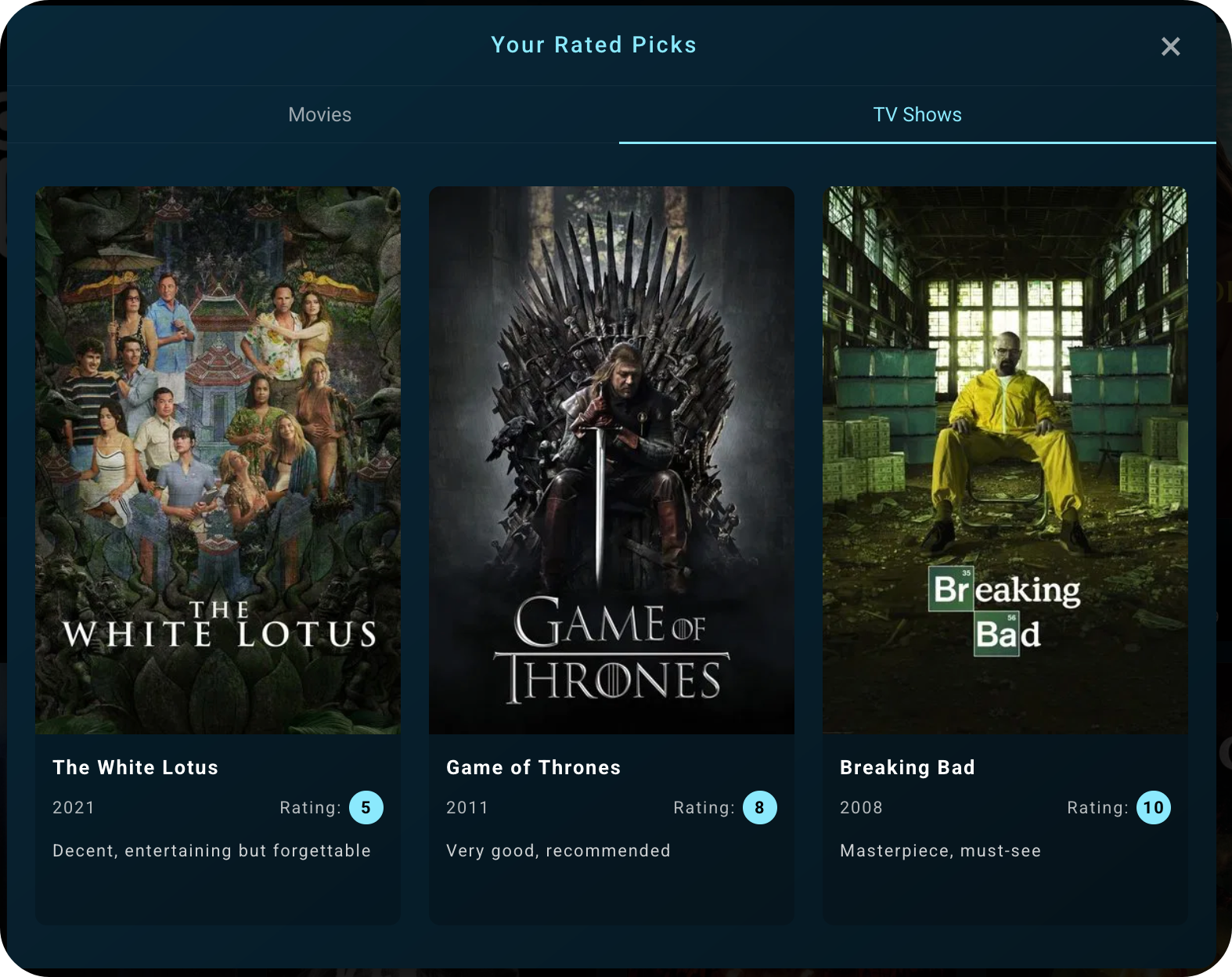This screenshot has height=977, width=1232.
Task: Click the 2008 release year label
Action: tap(861, 808)
